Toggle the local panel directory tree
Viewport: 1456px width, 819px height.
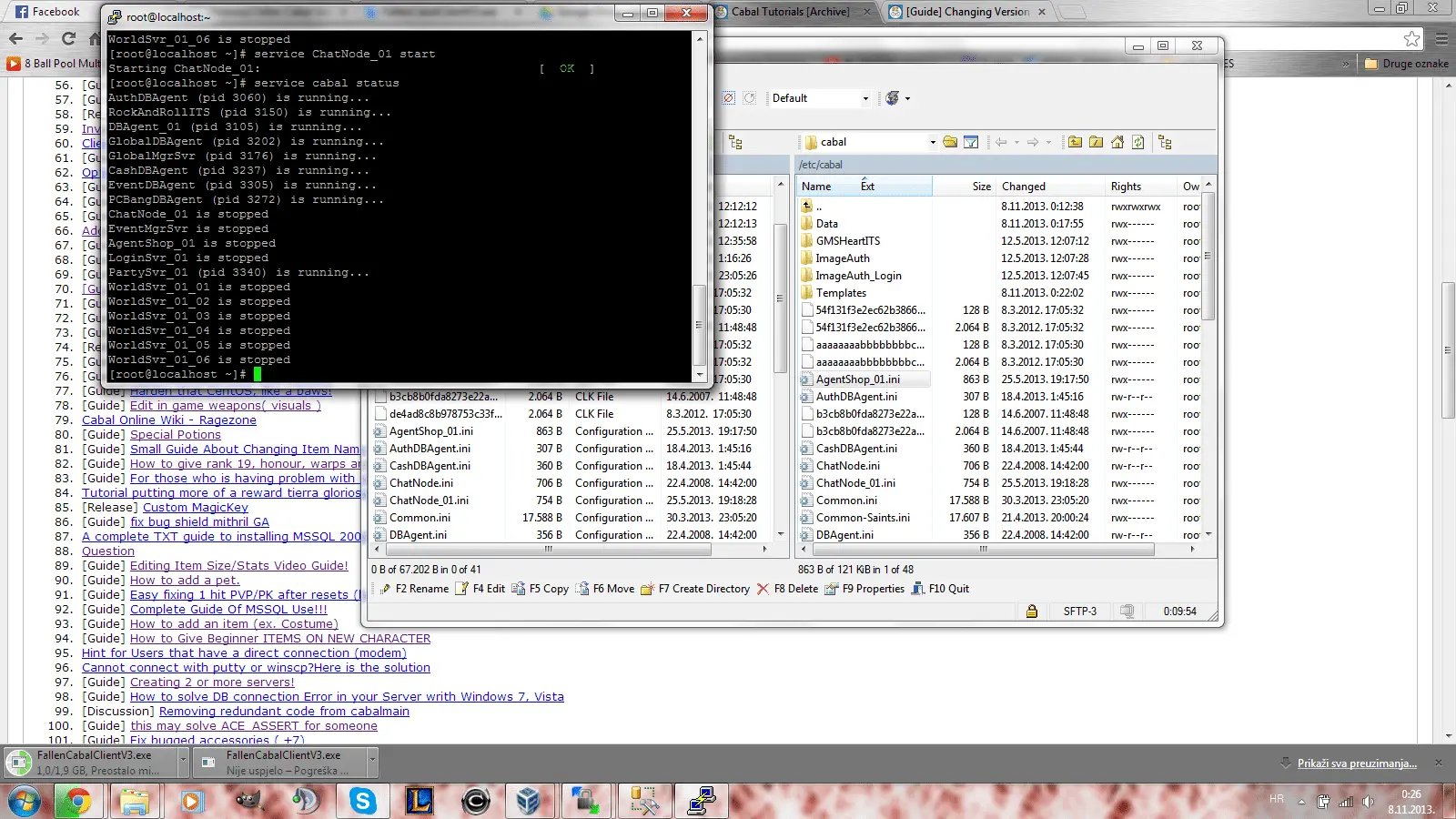coord(736,142)
